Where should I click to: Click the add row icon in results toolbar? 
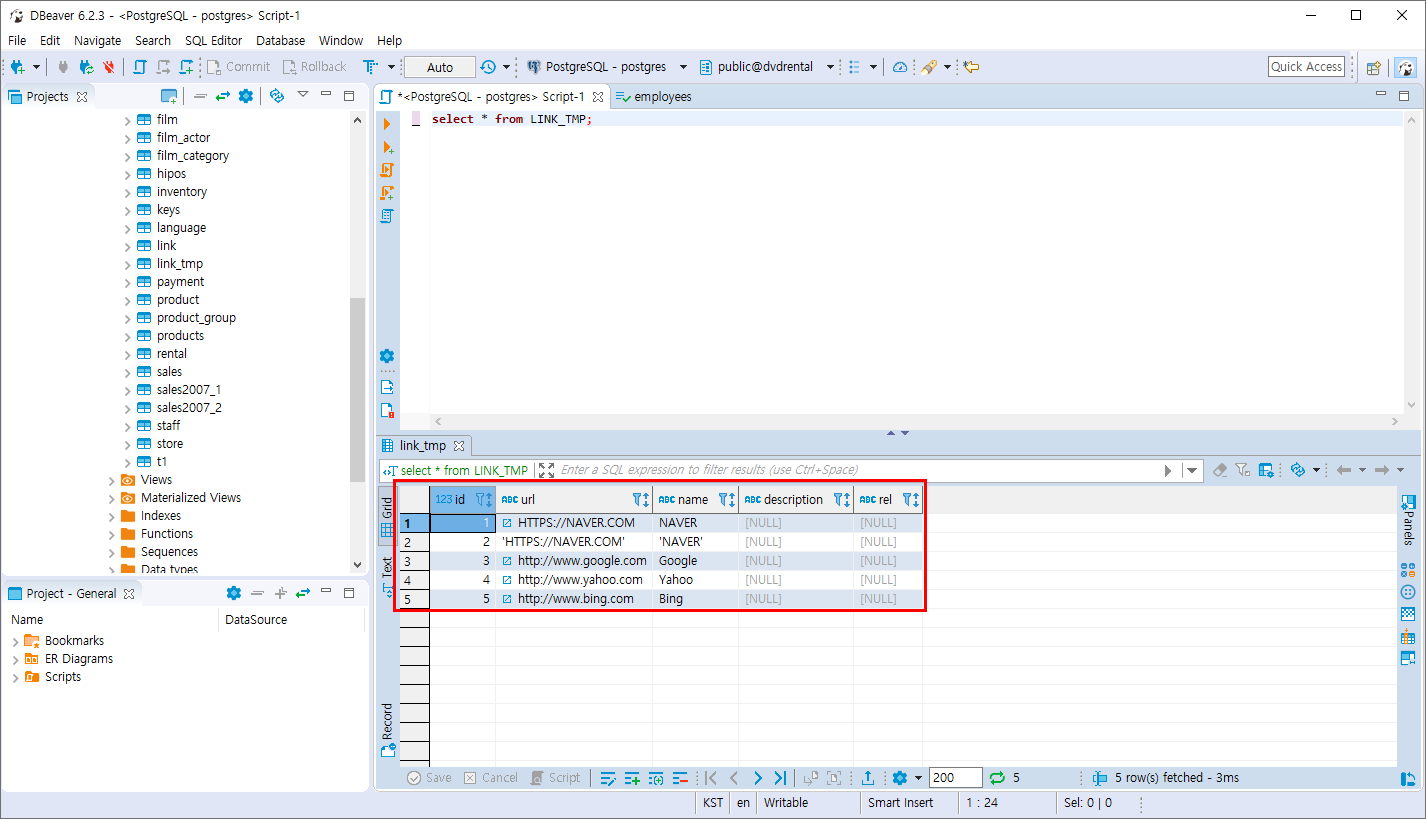[x=632, y=778]
